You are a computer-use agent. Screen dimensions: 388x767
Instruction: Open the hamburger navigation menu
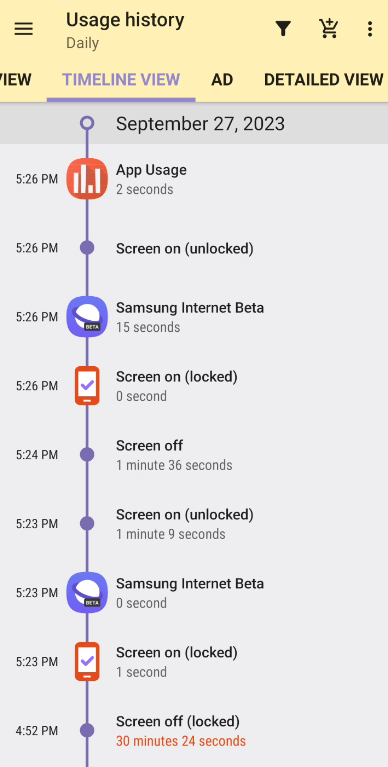[23, 29]
